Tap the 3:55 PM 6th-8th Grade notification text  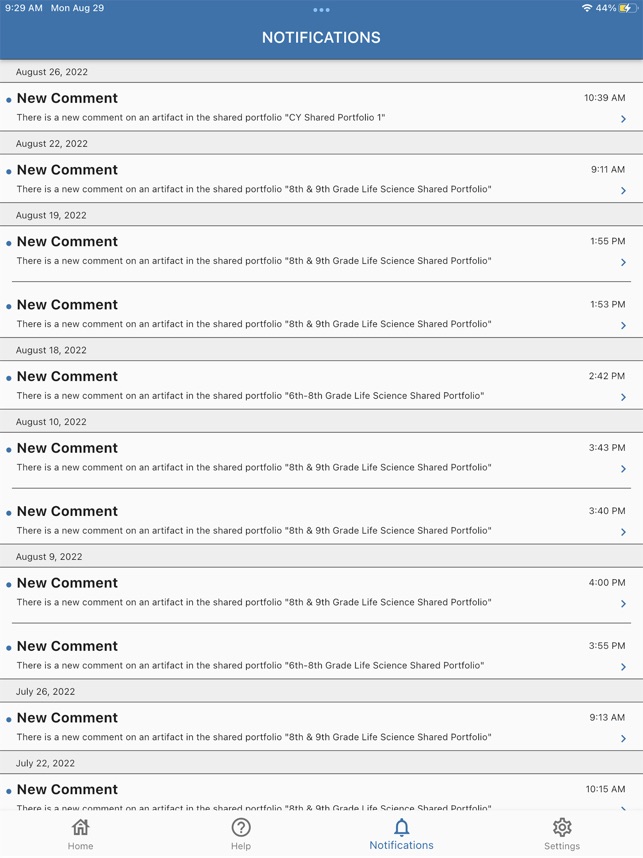point(250,665)
